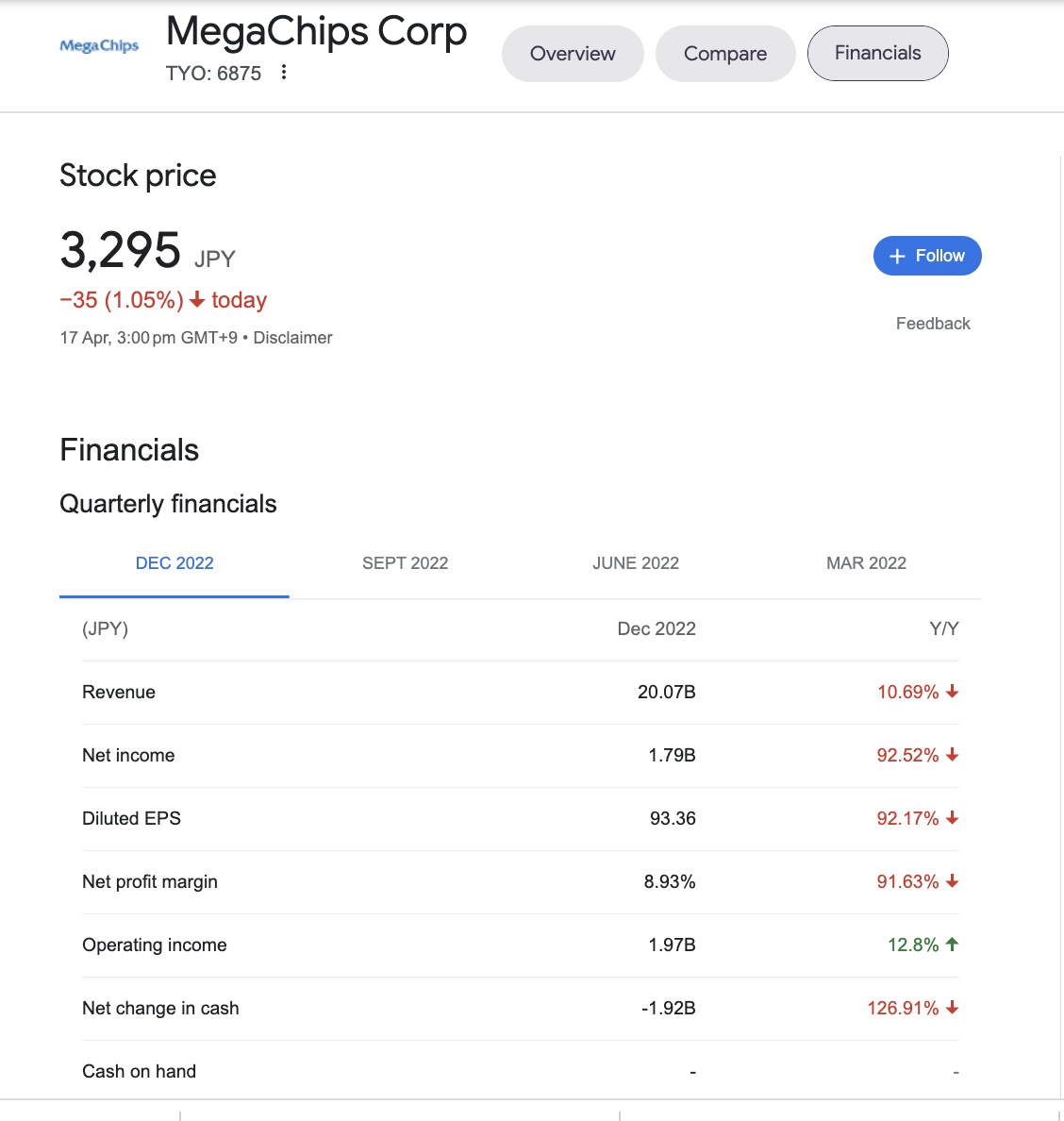Select the Financials pill button
The width and height of the screenshot is (1064, 1121).
(x=877, y=54)
